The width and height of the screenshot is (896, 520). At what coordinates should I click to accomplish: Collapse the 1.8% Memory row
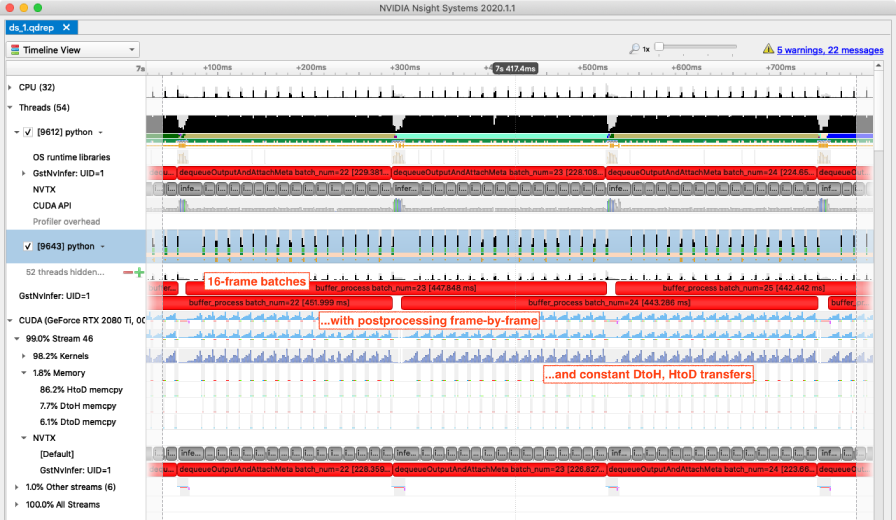pyautogui.click(x=23, y=373)
